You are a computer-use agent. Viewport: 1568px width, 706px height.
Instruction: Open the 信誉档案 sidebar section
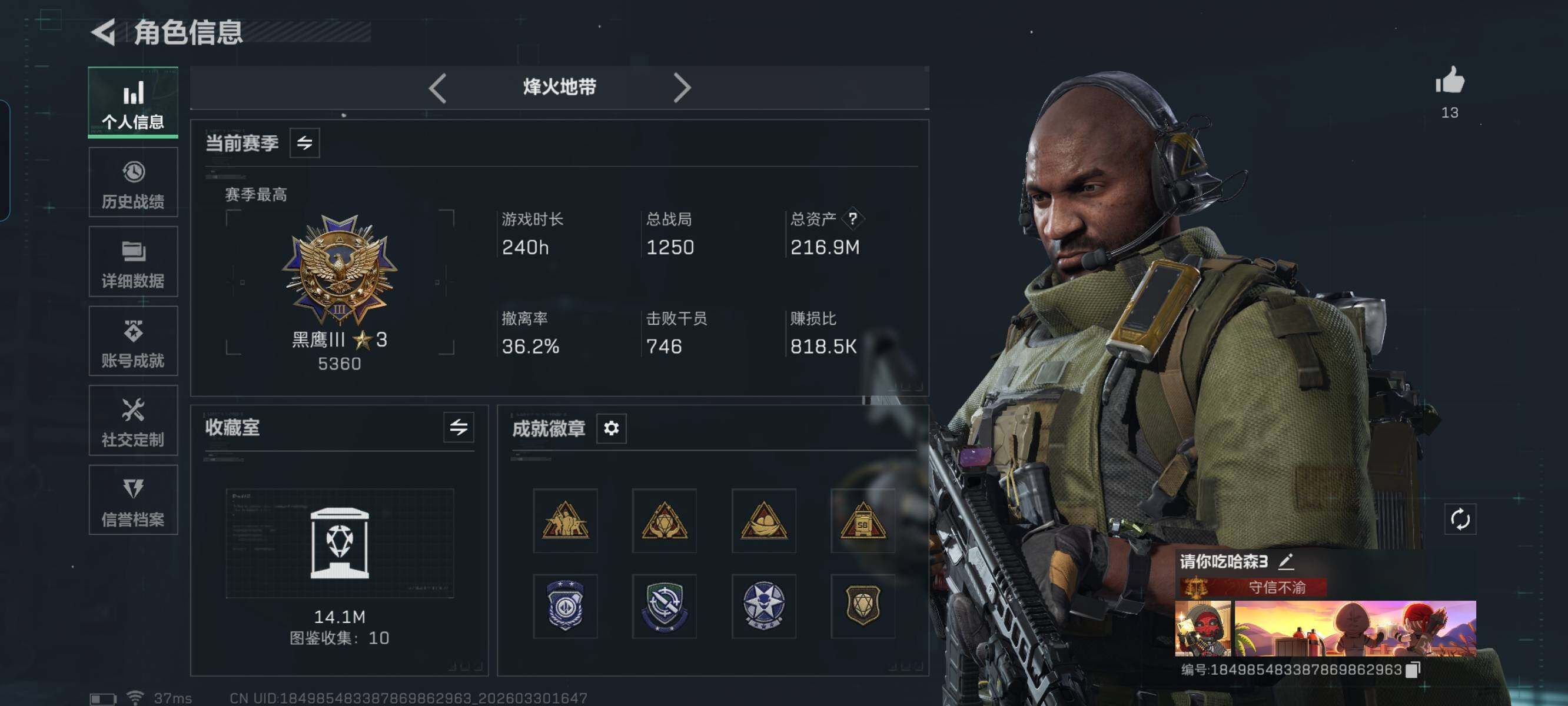pos(133,500)
